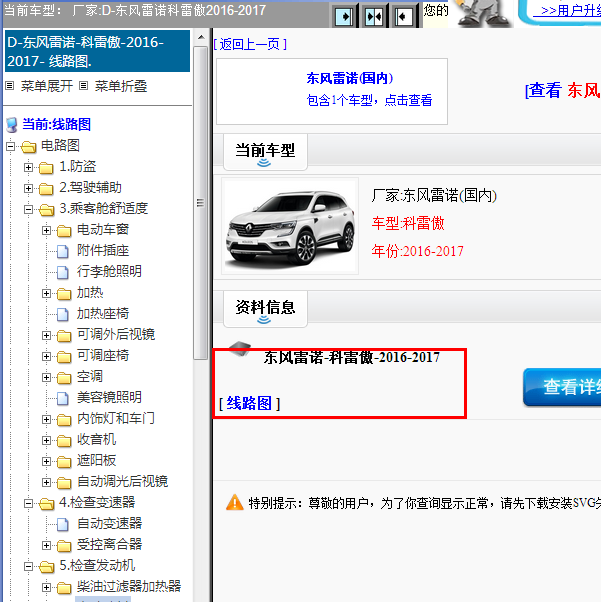Expand the 内饰灯和车门 folder
The height and width of the screenshot is (602, 601).
[x=46, y=419]
